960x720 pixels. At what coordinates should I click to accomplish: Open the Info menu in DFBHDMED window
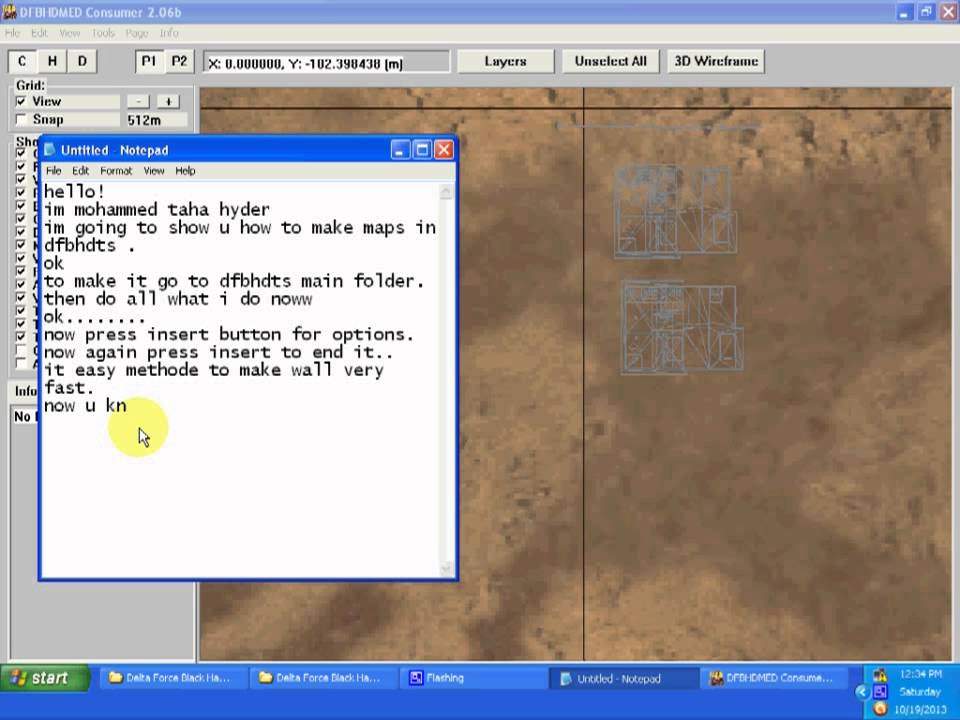pyautogui.click(x=169, y=33)
